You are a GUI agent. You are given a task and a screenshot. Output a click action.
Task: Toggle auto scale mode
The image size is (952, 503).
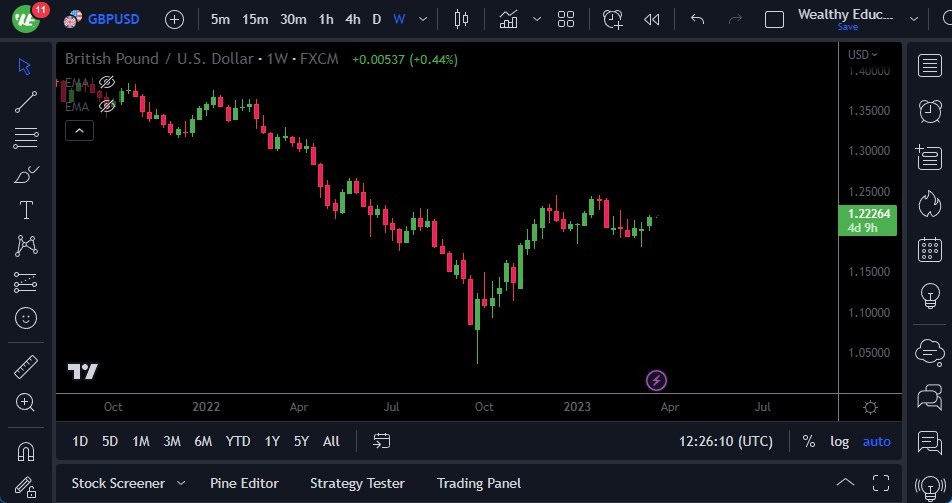click(876, 441)
